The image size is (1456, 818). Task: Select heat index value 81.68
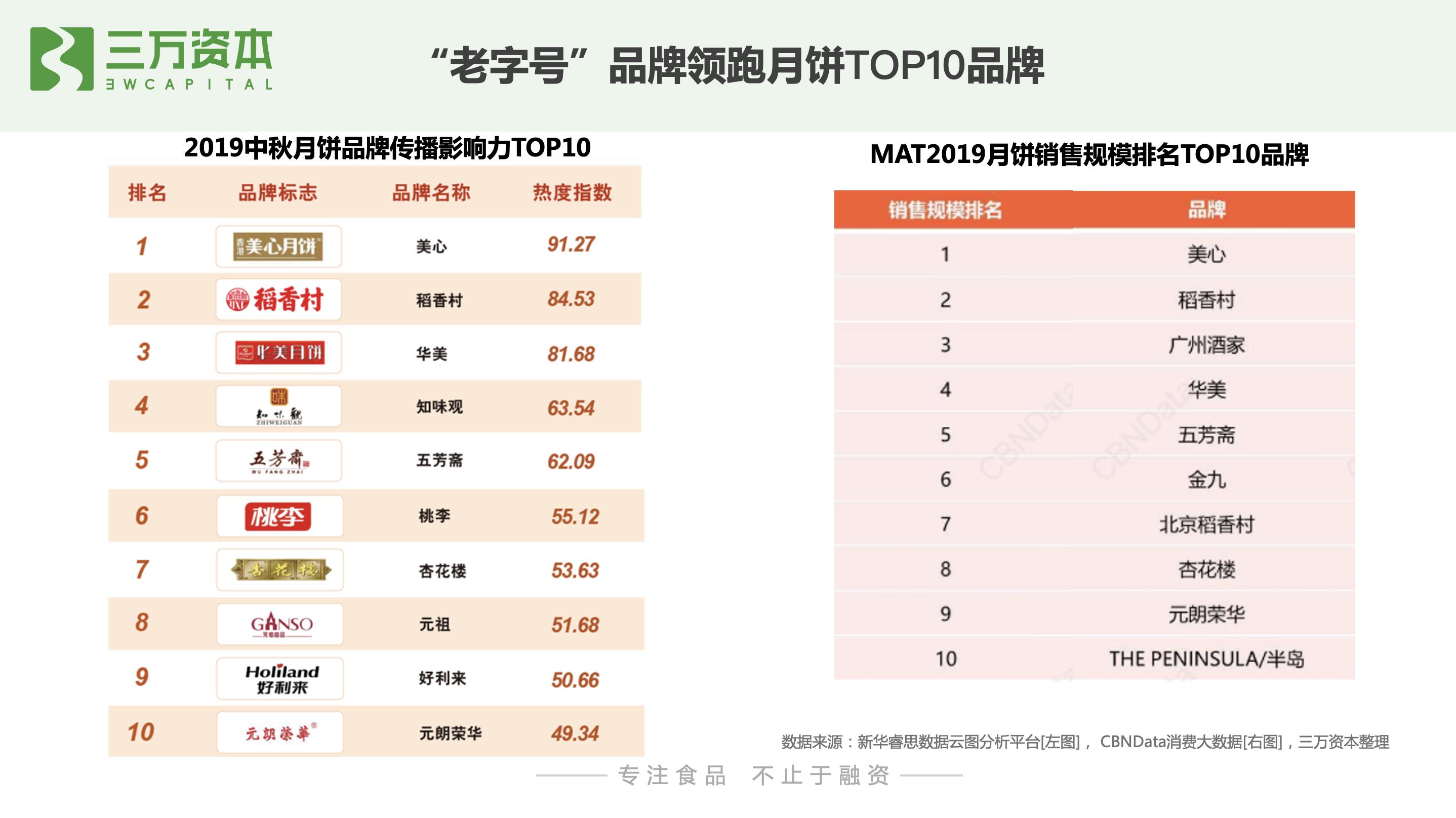[571, 354]
